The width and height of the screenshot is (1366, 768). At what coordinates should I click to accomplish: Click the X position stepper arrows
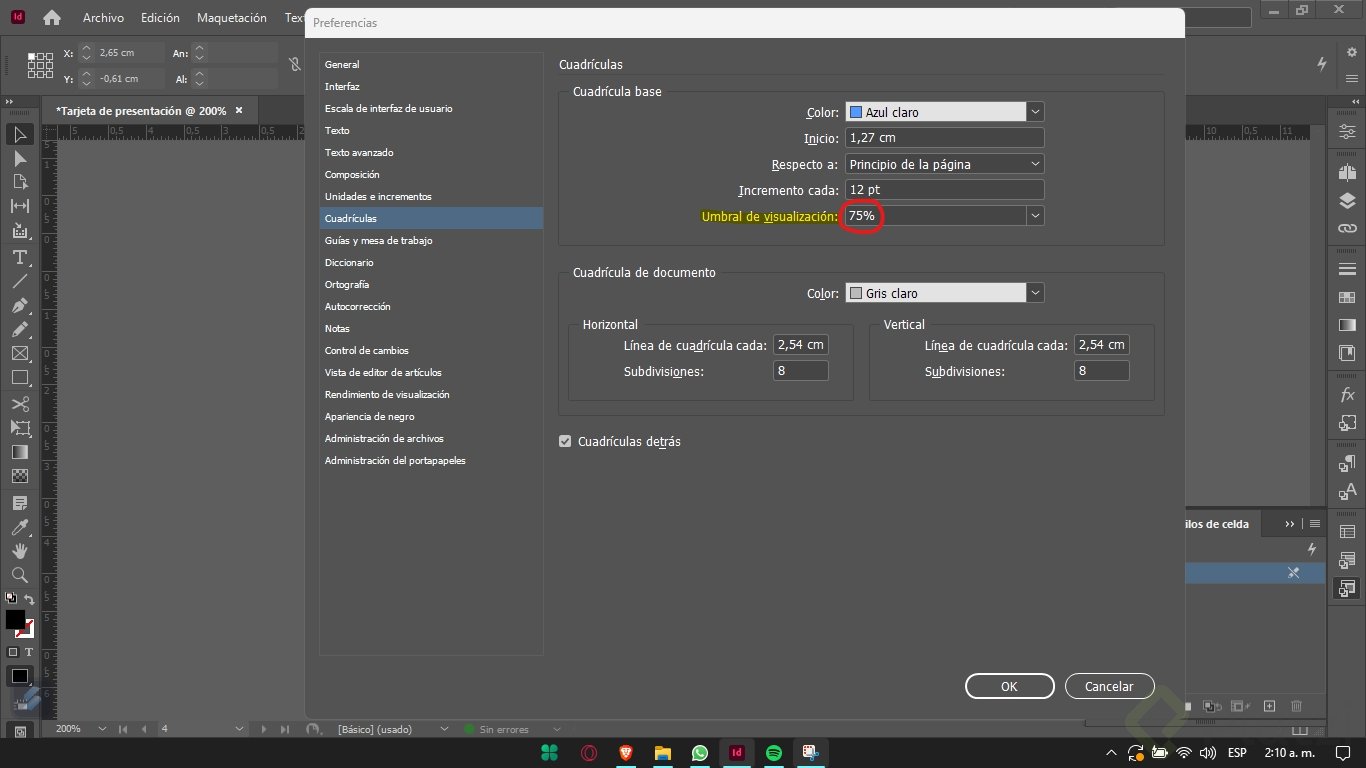pyautogui.click(x=86, y=53)
